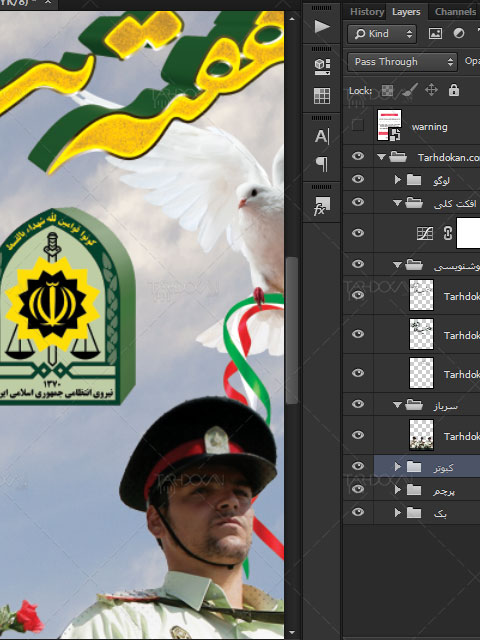Select the سرباز group folder icon

[414, 404]
